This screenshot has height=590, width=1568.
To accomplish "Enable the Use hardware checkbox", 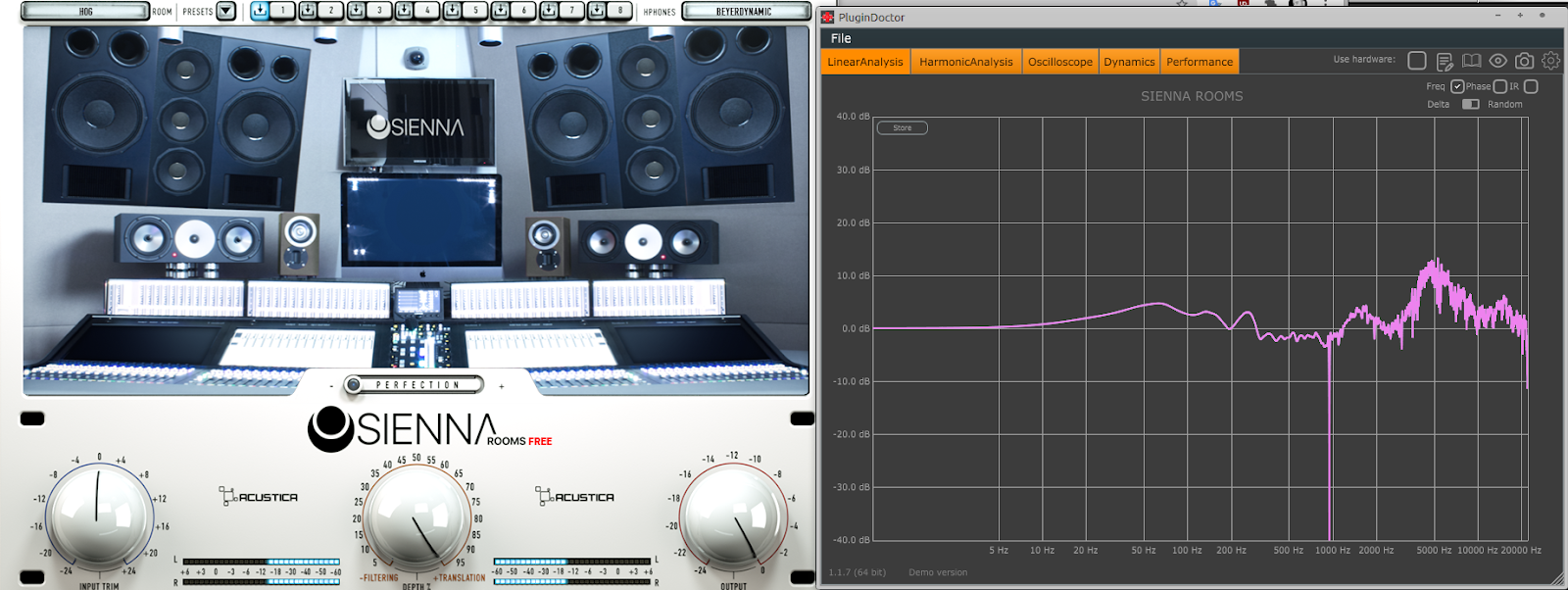I will pos(1417,61).
